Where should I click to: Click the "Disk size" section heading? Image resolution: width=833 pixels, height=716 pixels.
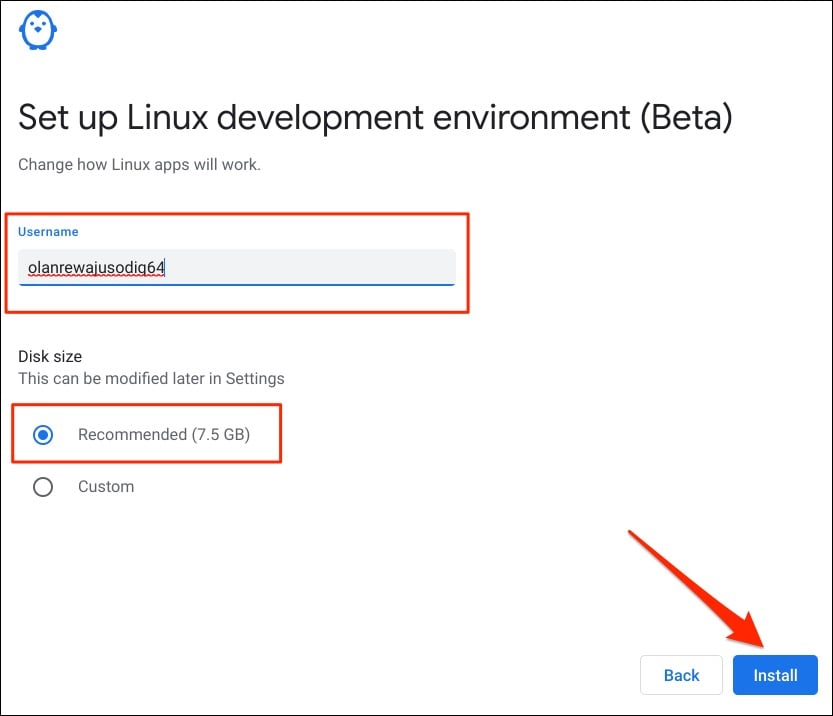[x=50, y=356]
